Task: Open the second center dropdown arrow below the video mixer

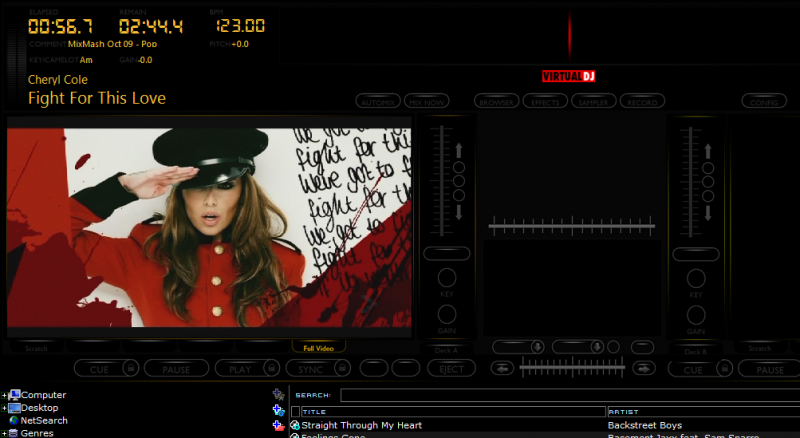Action: (x=597, y=347)
